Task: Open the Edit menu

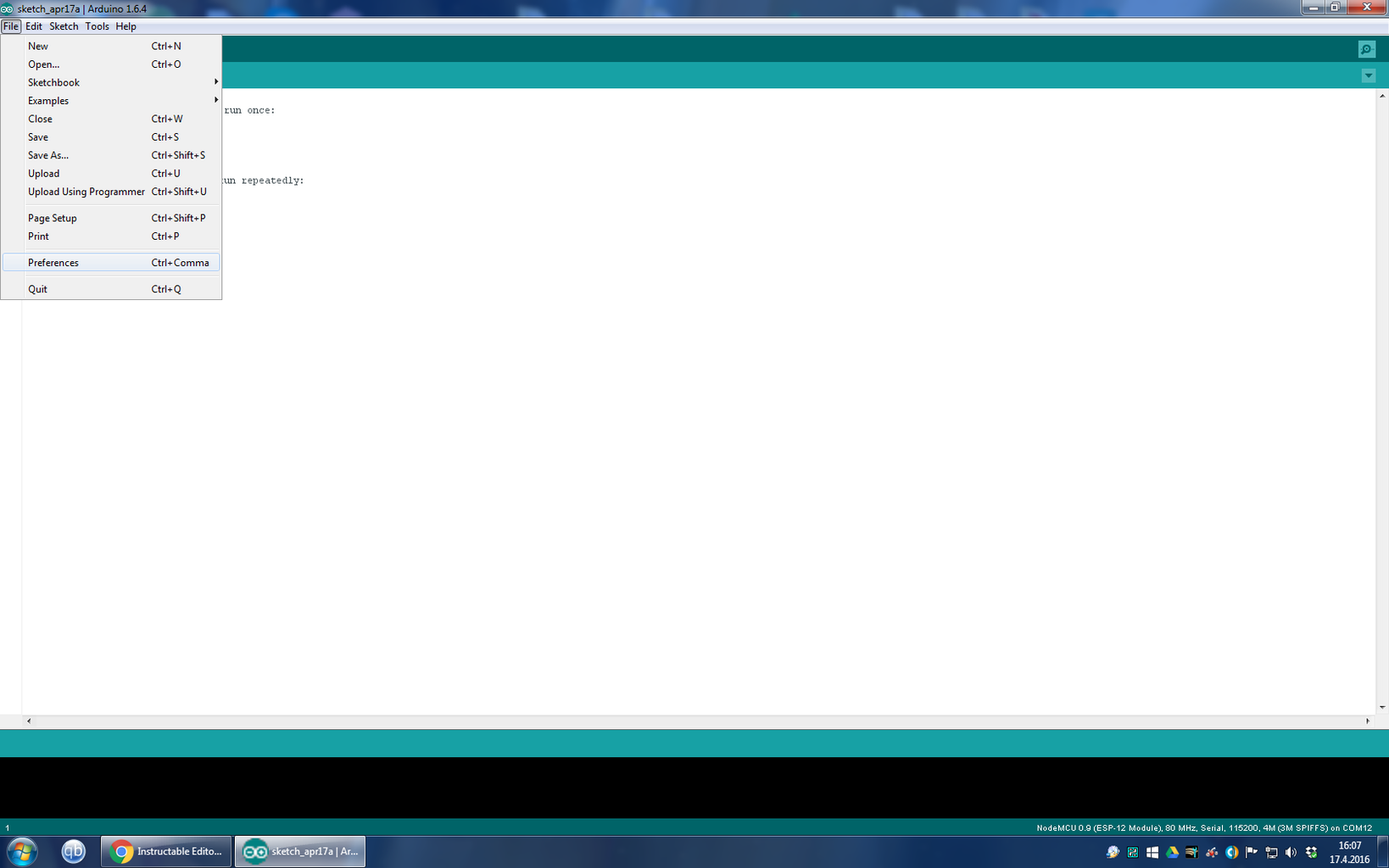Action: pos(34,26)
